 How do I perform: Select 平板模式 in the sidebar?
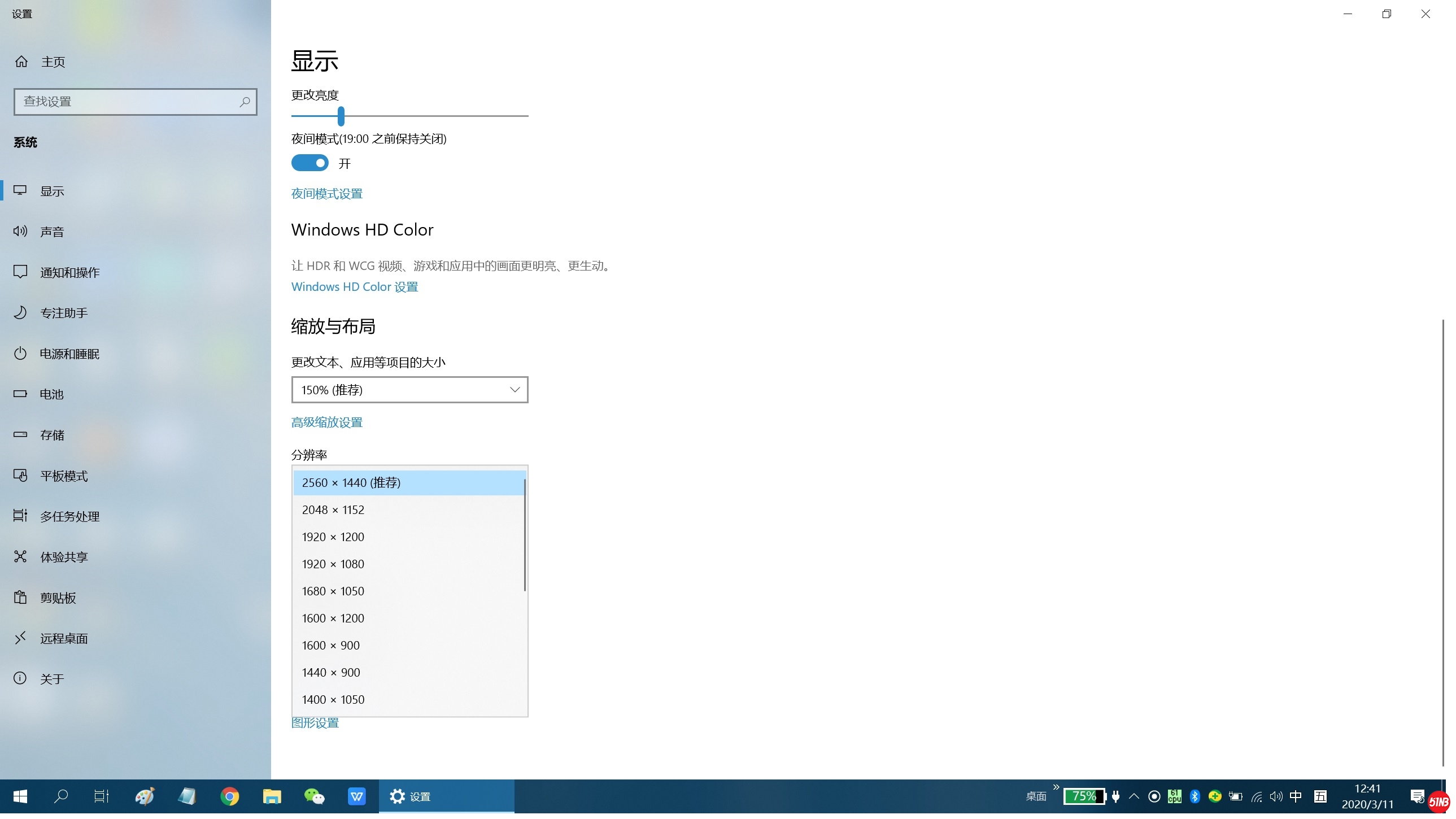tap(63, 476)
